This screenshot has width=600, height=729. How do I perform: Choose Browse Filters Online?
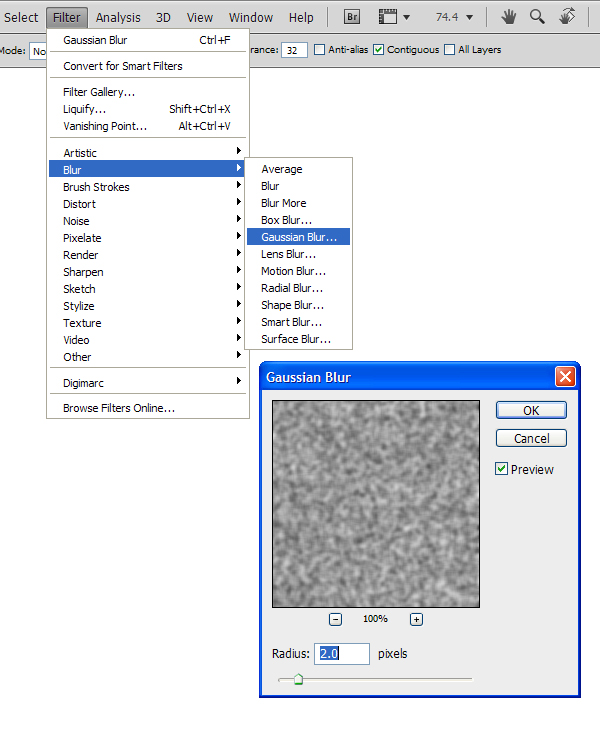[x=148, y=408]
